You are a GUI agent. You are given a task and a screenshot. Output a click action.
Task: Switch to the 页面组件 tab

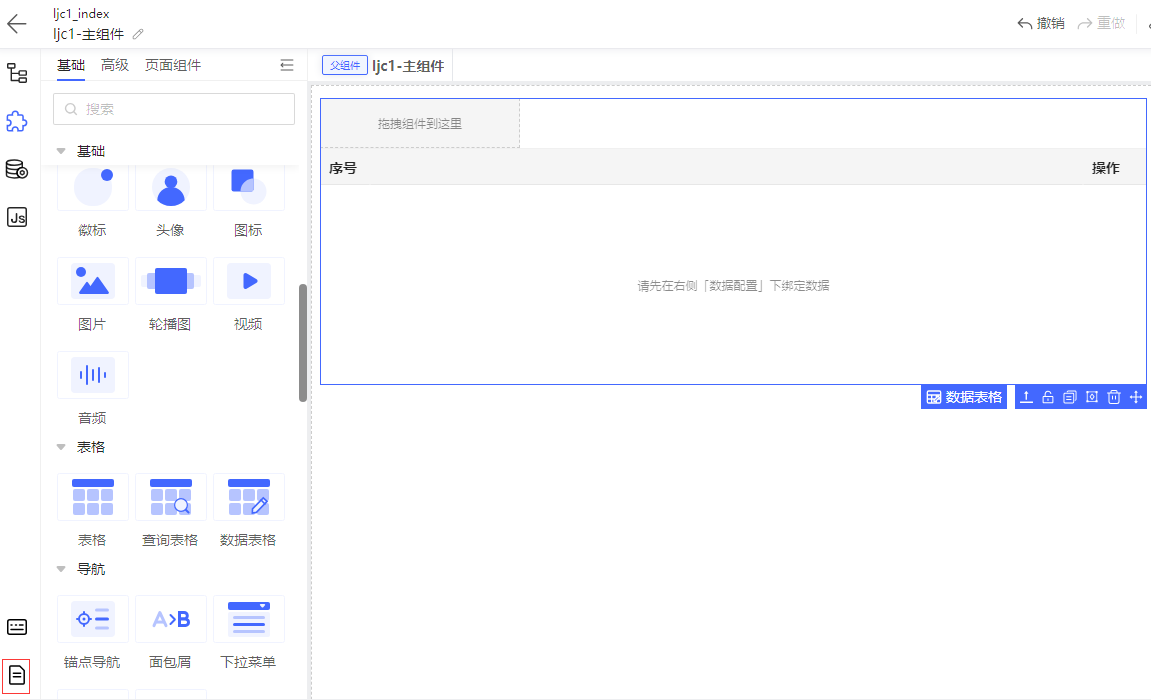[x=173, y=65]
